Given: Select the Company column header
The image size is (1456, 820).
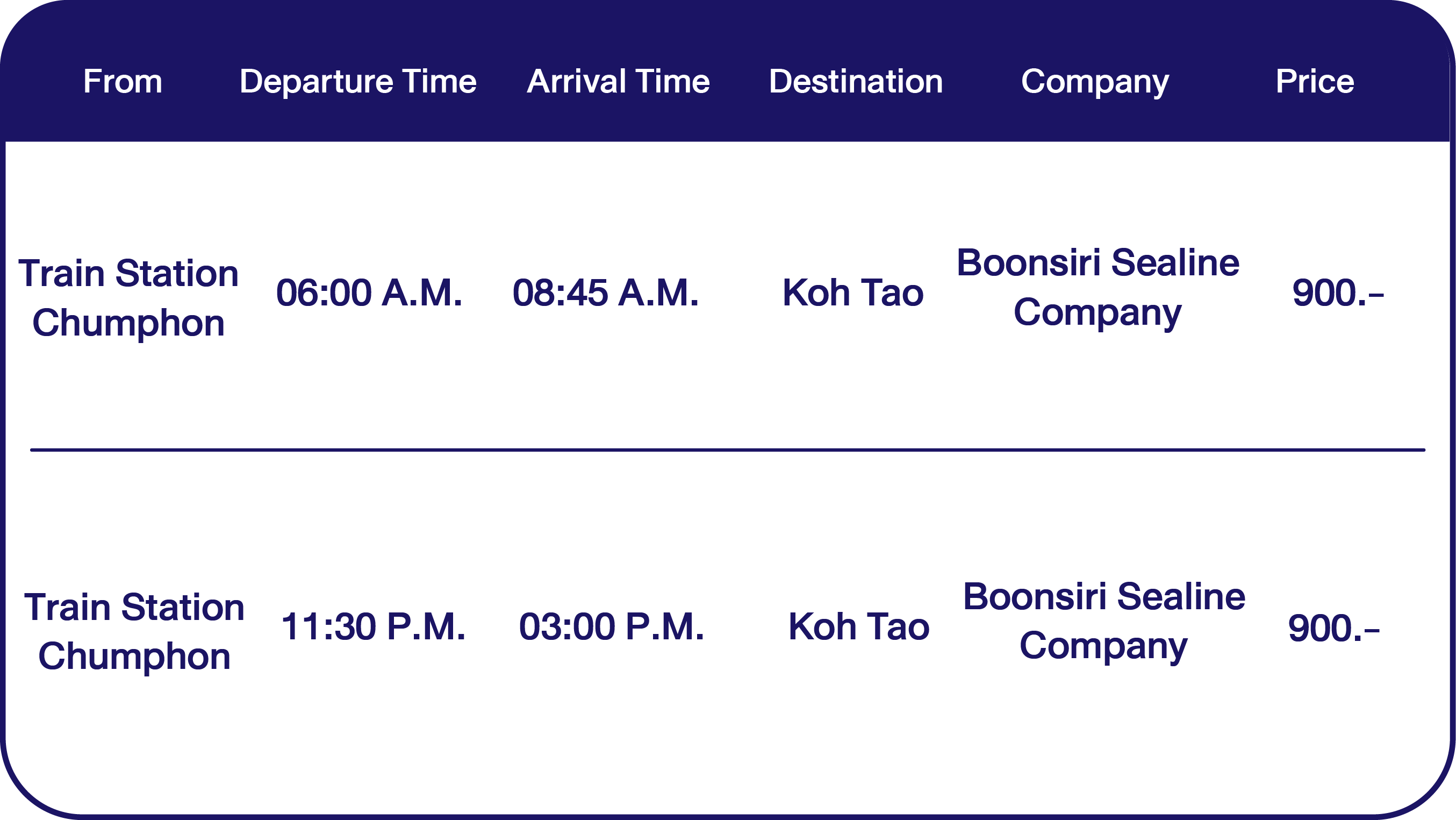Looking at the screenshot, I should coord(1095,81).
